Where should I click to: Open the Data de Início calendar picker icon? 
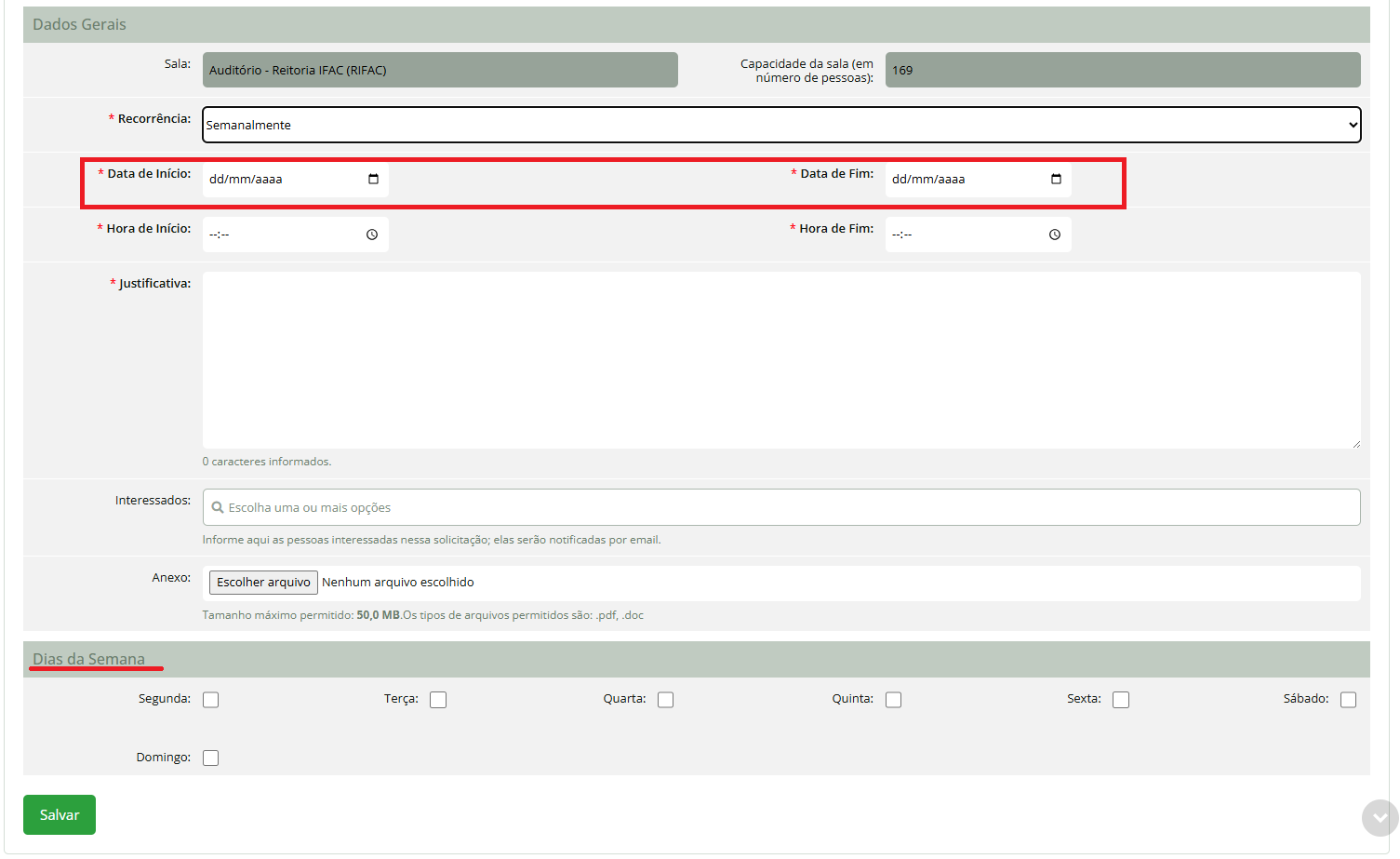[x=373, y=180]
